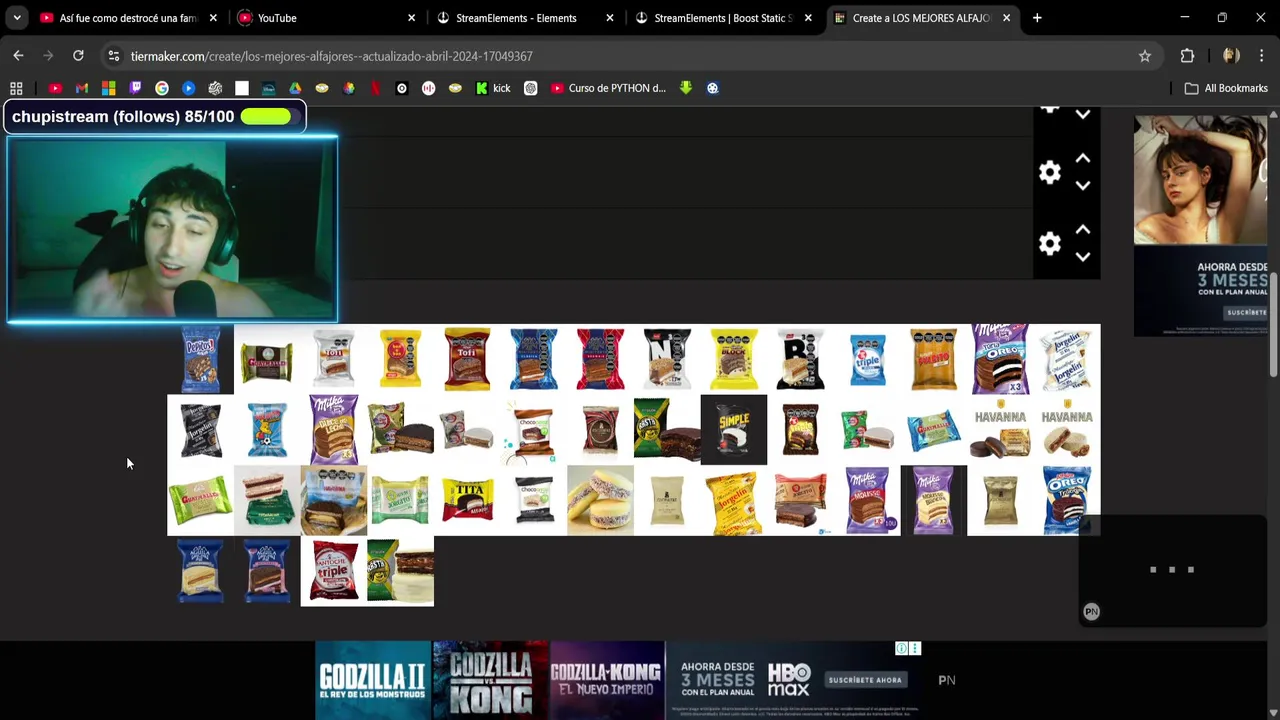Go back to previous page
Screen dimensions: 1280x720
click(x=18, y=56)
